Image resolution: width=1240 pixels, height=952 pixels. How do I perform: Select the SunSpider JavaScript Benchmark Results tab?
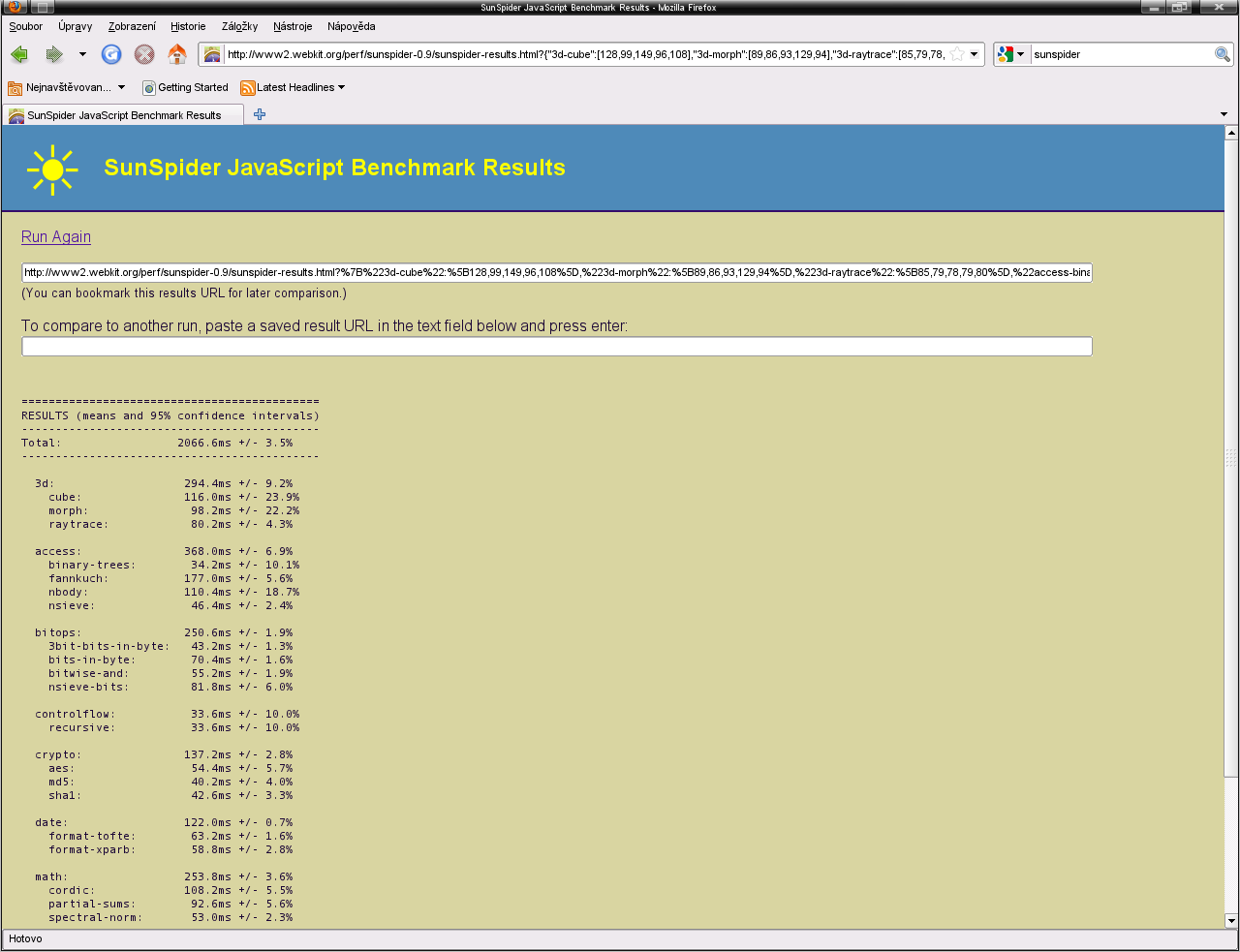pyautogui.click(x=124, y=115)
